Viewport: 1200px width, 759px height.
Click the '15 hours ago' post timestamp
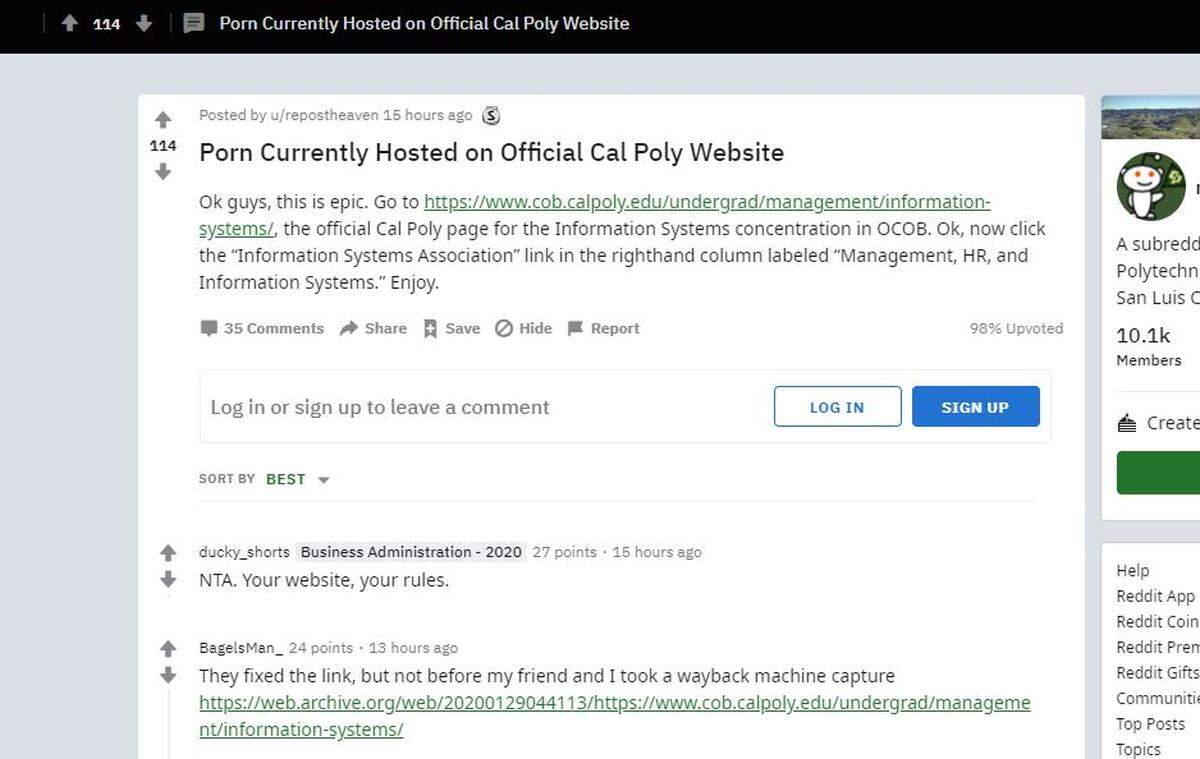pos(427,115)
